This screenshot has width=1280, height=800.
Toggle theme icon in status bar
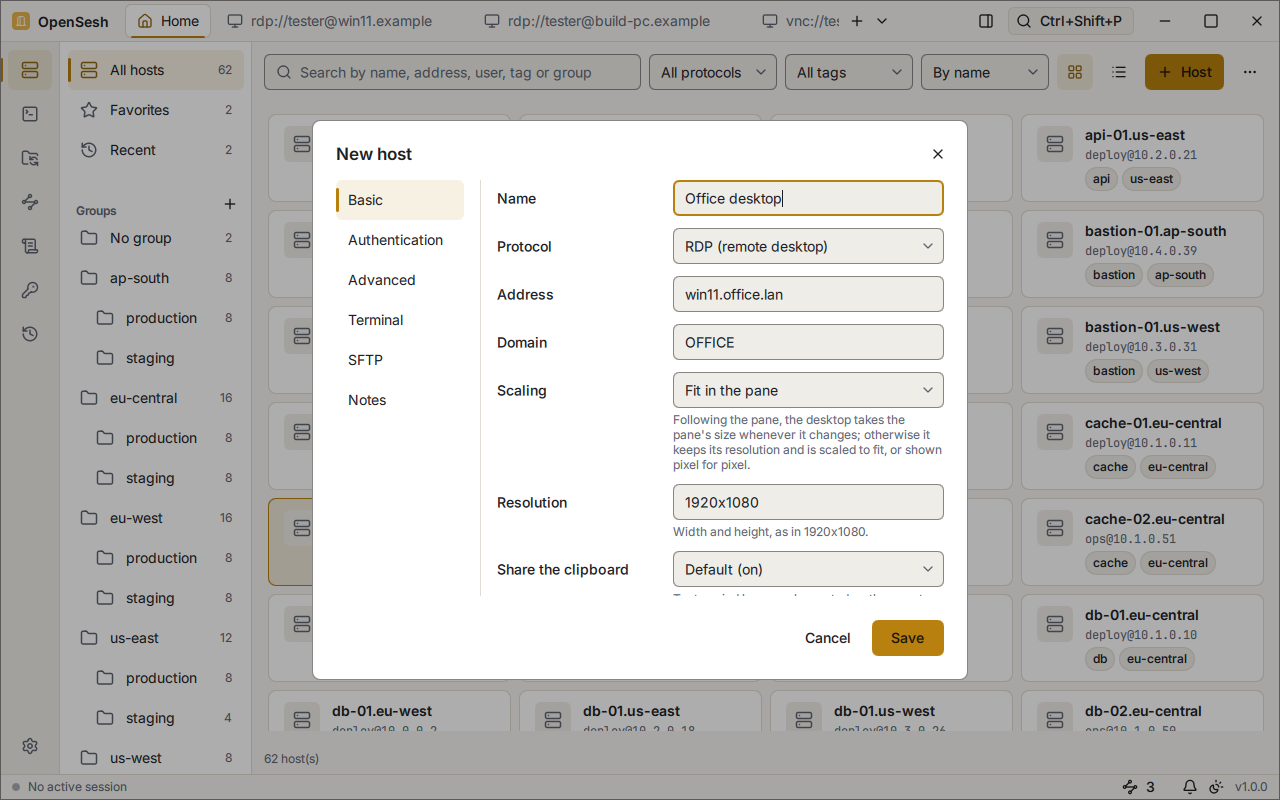[x=1216, y=787]
